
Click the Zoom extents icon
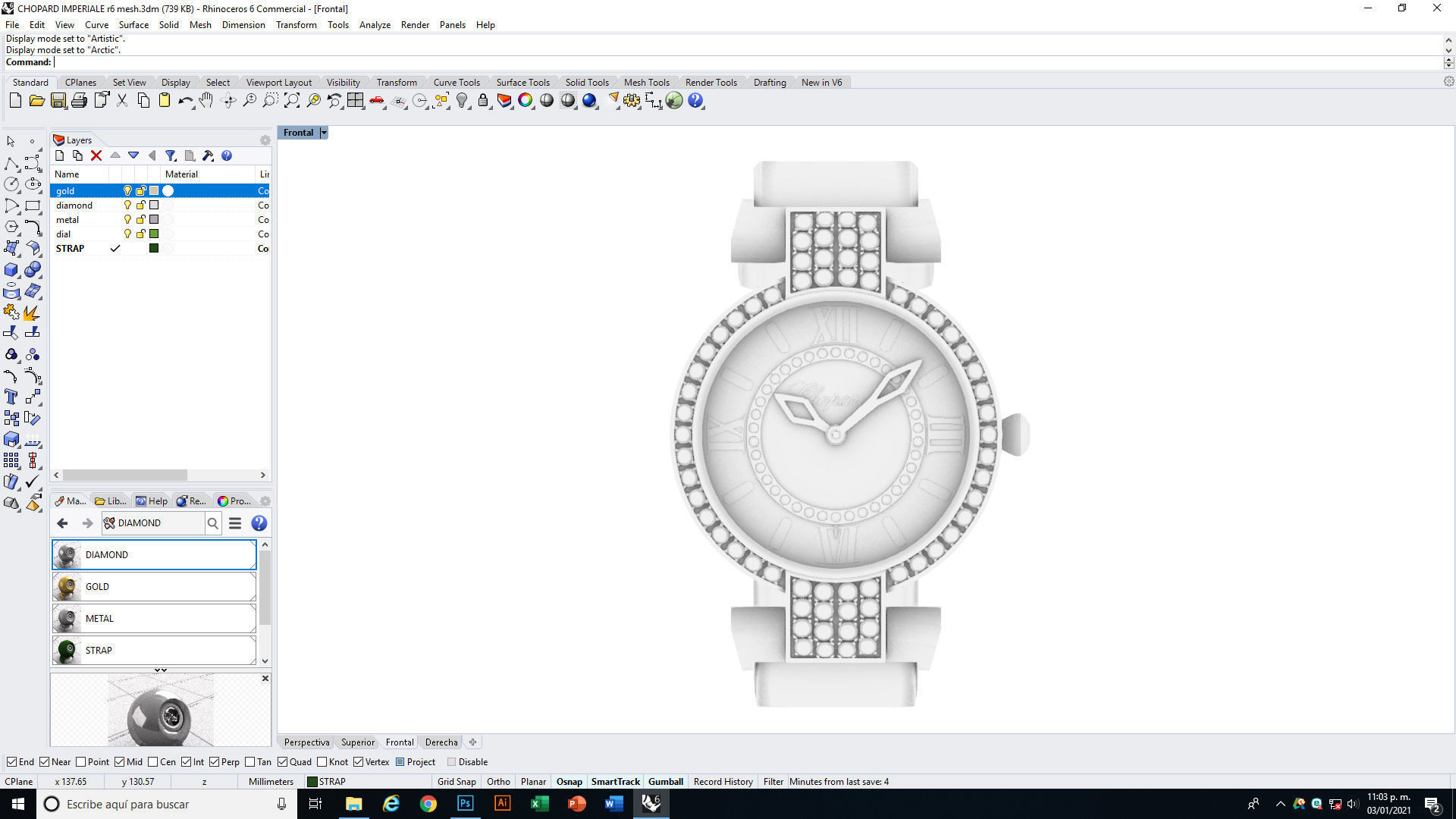pyautogui.click(x=291, y=100)
